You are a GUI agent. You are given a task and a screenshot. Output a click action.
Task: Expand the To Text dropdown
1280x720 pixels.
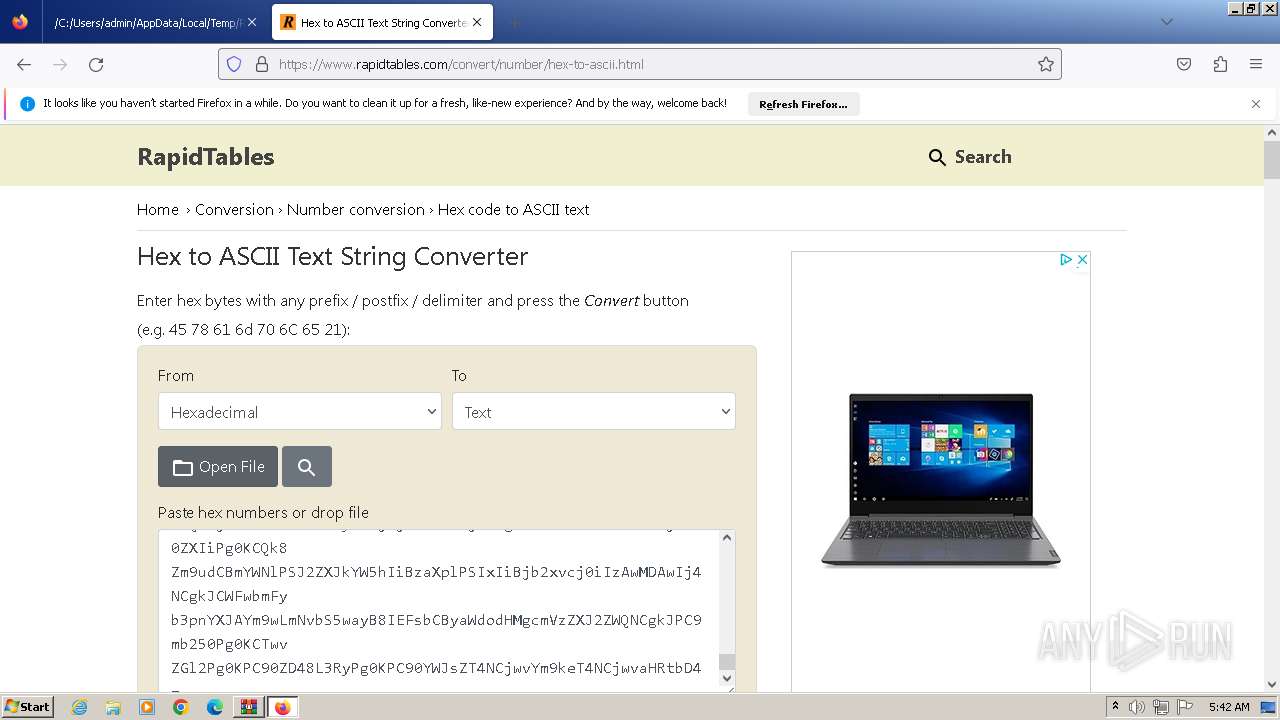coord(594,412)
